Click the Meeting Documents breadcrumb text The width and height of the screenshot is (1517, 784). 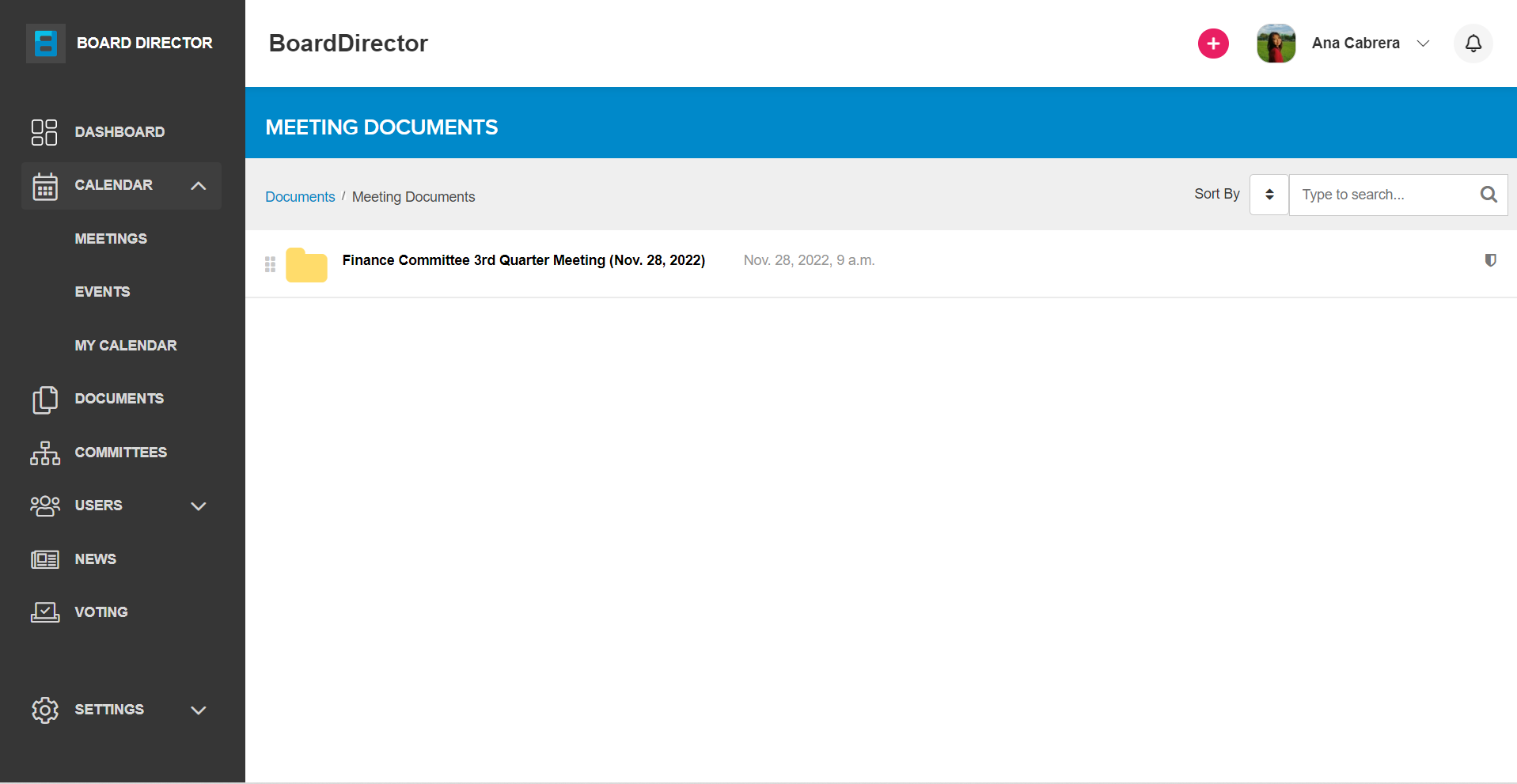413,197
